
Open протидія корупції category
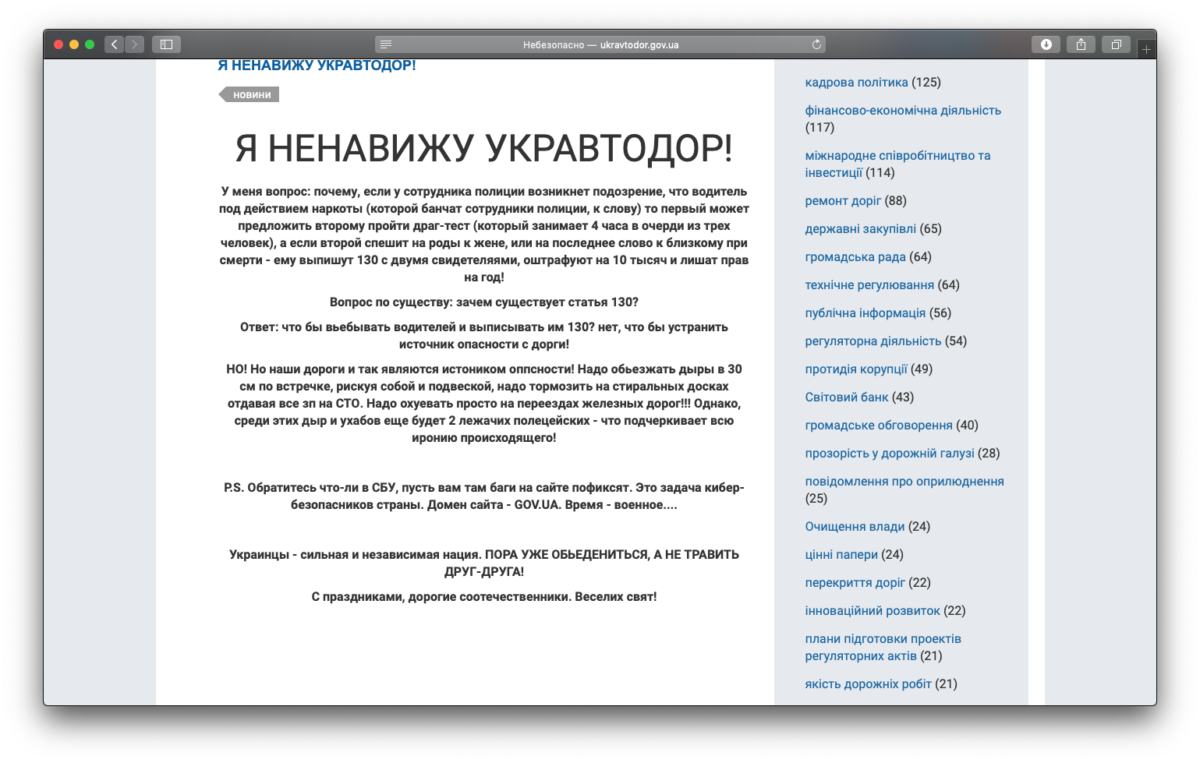click(856, 368)
